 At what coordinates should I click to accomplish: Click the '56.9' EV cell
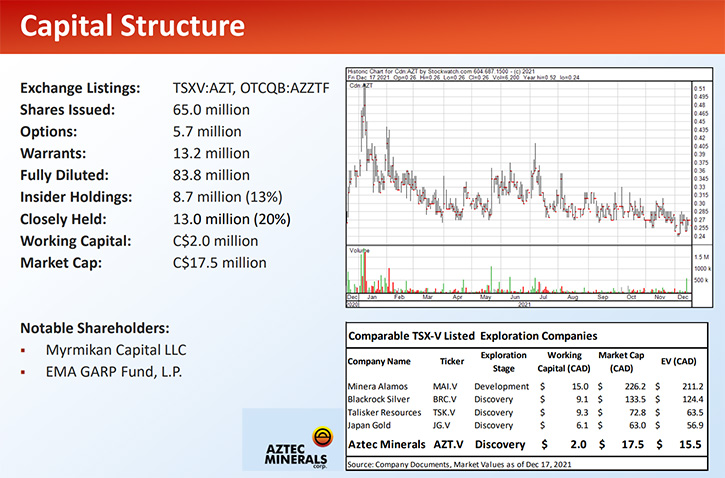(x=695, y=425)
